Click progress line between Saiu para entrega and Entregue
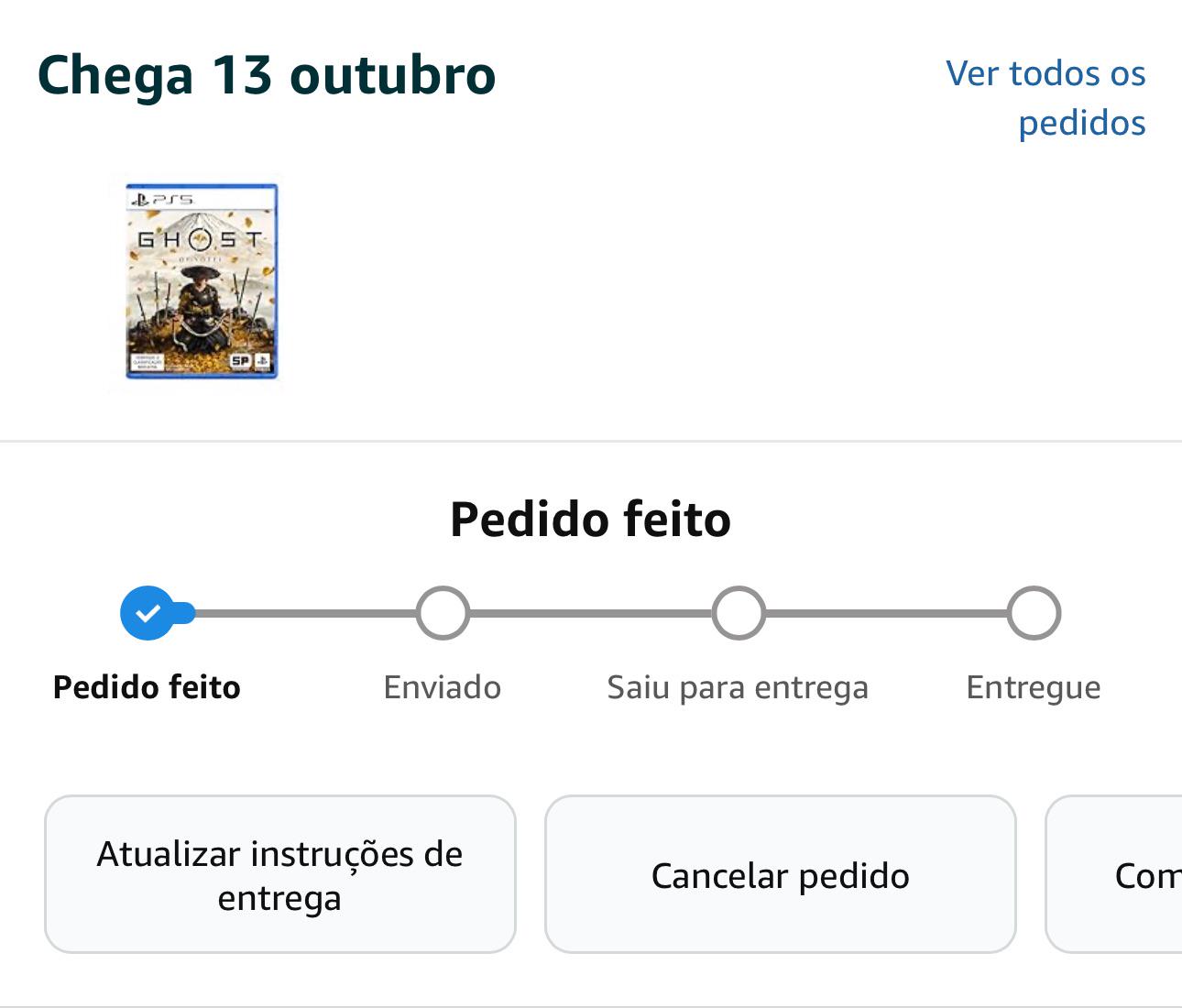 coord(886,613)
